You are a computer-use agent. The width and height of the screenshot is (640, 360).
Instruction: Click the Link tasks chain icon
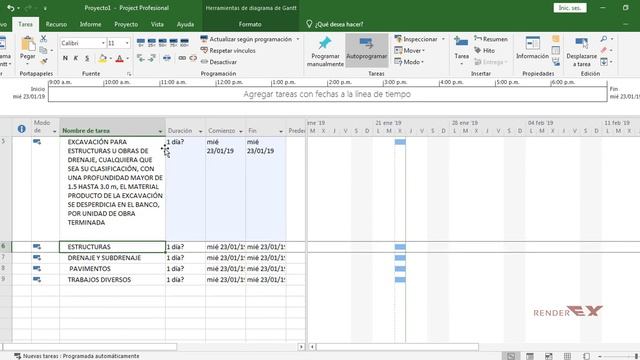182,58
